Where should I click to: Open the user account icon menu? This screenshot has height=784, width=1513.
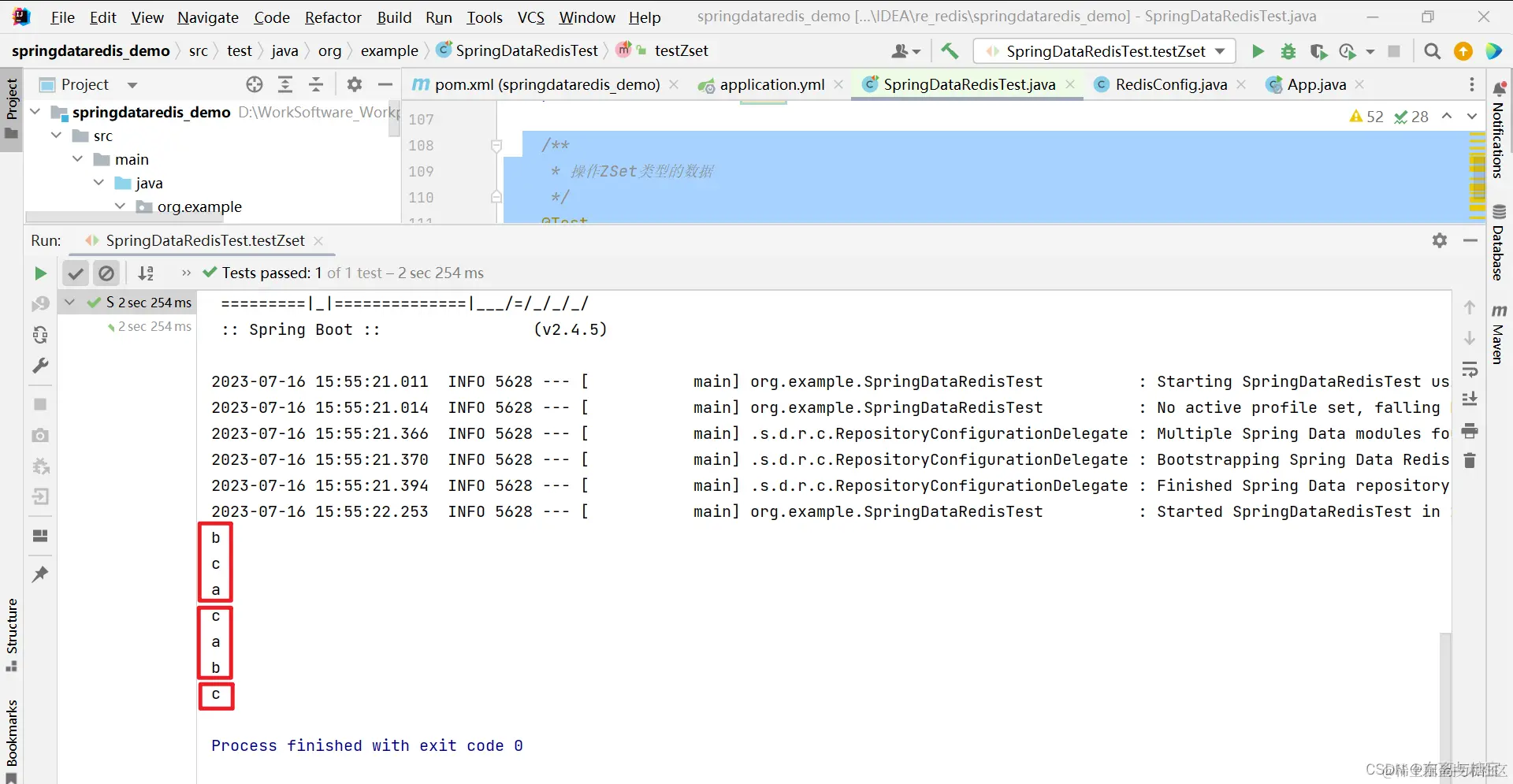pyautogui.click(x=905, y=51)
